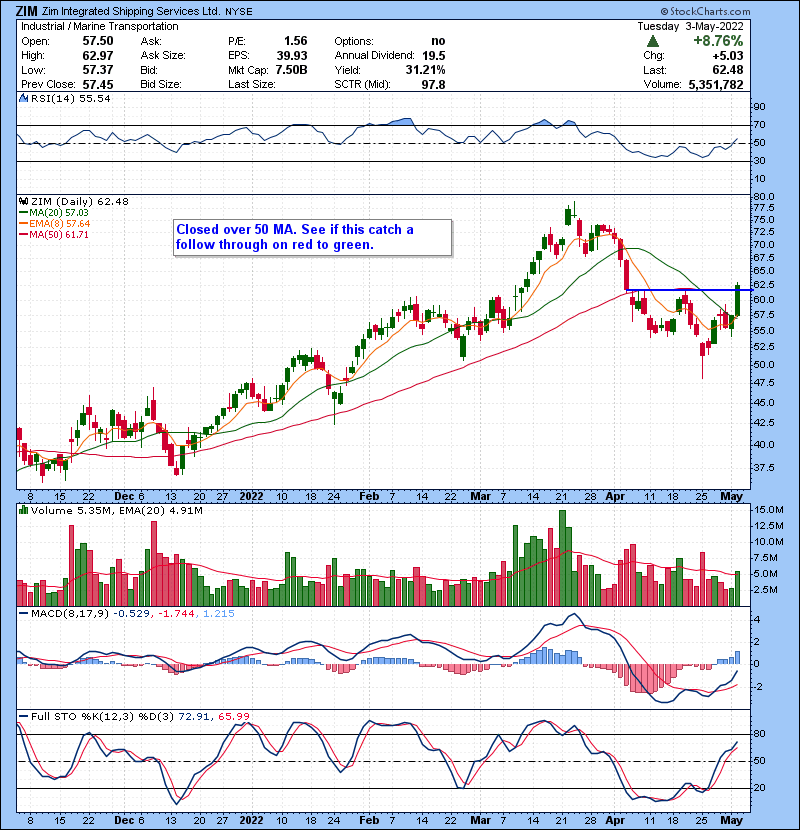Image resolution: width=800 pixels, height=830 pixels.
Task: Click the Low value 57.37
Action: pos(97,70)
